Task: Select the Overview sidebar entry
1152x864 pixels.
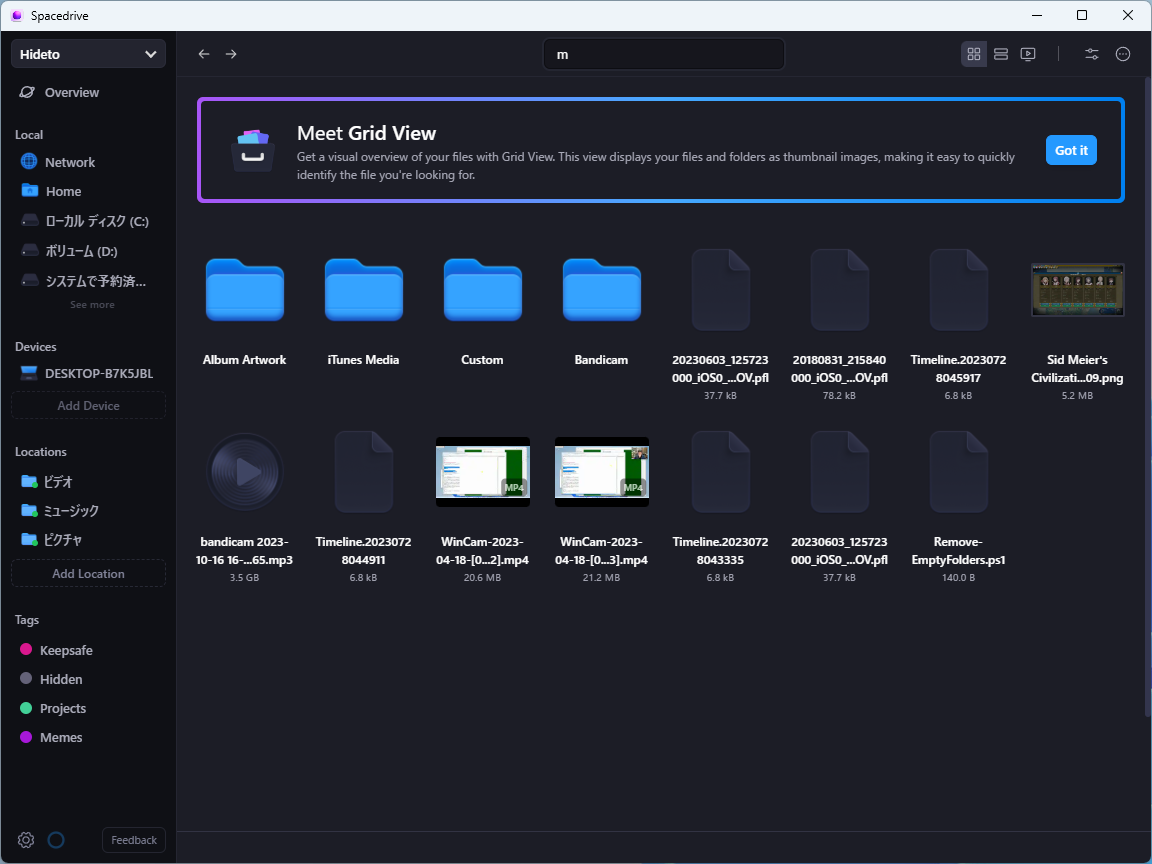Action: [70, 92]
